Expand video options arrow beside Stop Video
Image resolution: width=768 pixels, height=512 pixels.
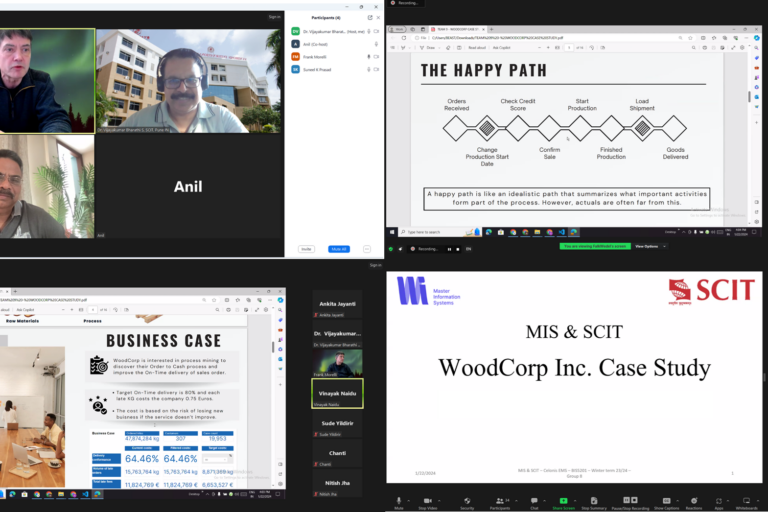(x=441, y=499)
